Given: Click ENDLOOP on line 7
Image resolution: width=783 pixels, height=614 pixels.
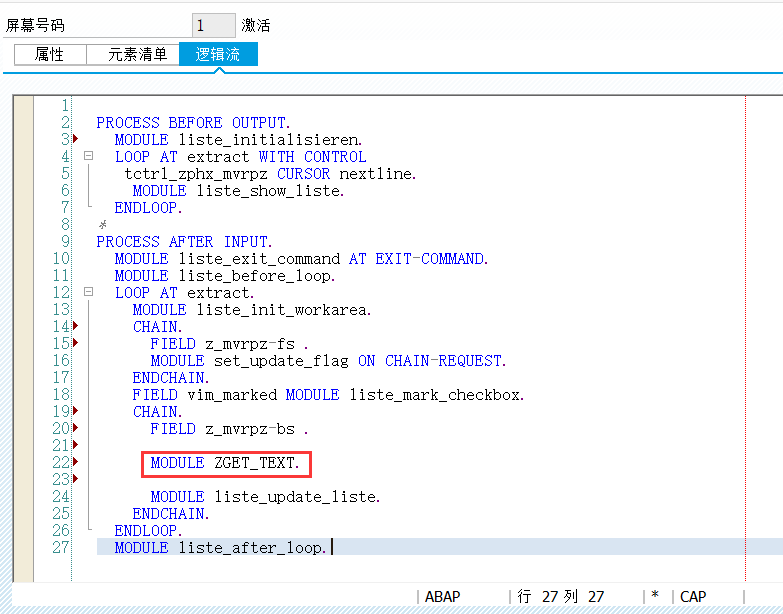Looking at the screenshot, I should [148, 208].
